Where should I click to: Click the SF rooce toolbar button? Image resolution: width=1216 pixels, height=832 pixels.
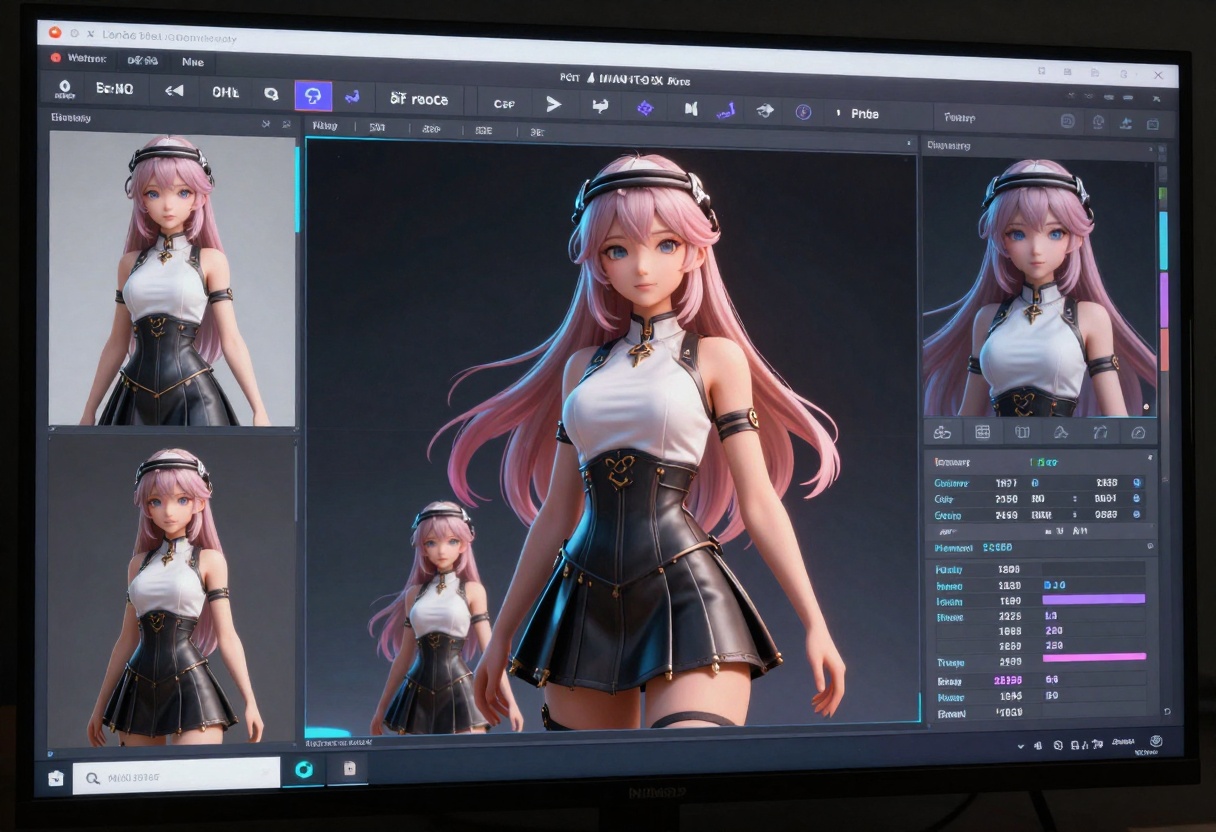click(419, 99)
